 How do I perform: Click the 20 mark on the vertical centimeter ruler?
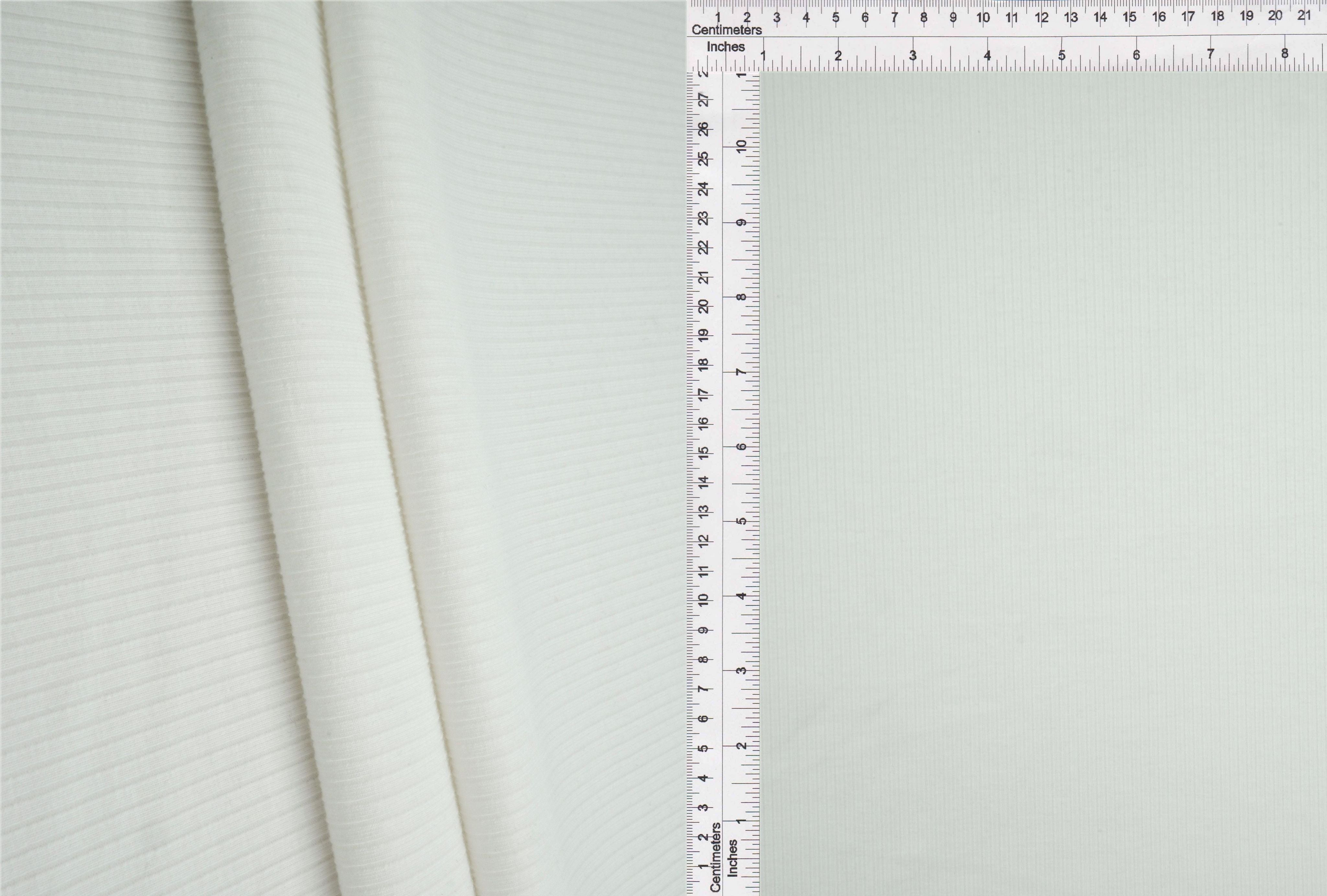click(x=704, y=307)
